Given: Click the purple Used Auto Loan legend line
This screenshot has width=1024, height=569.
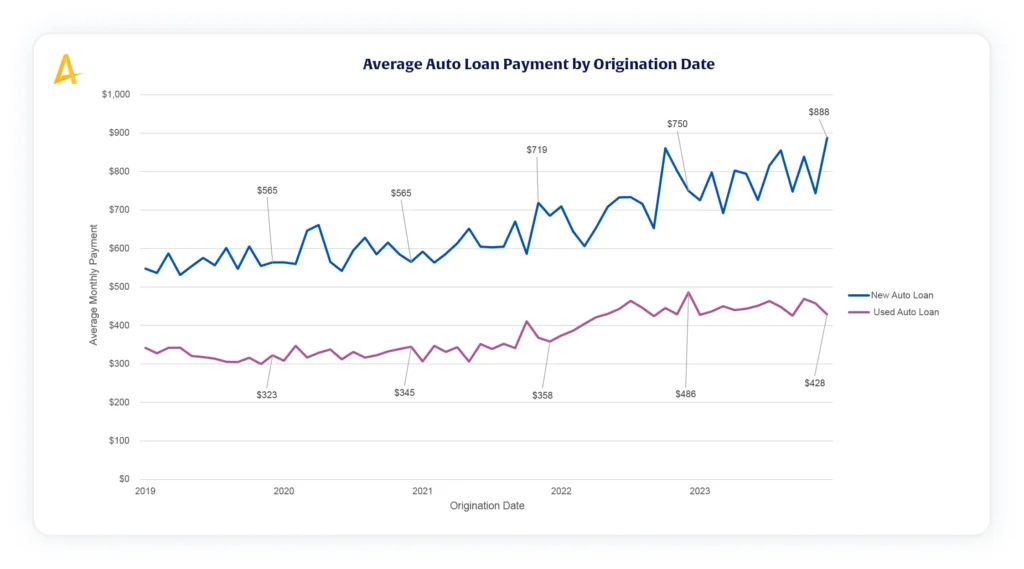Looking at the screenshot, I should (858, 312).
